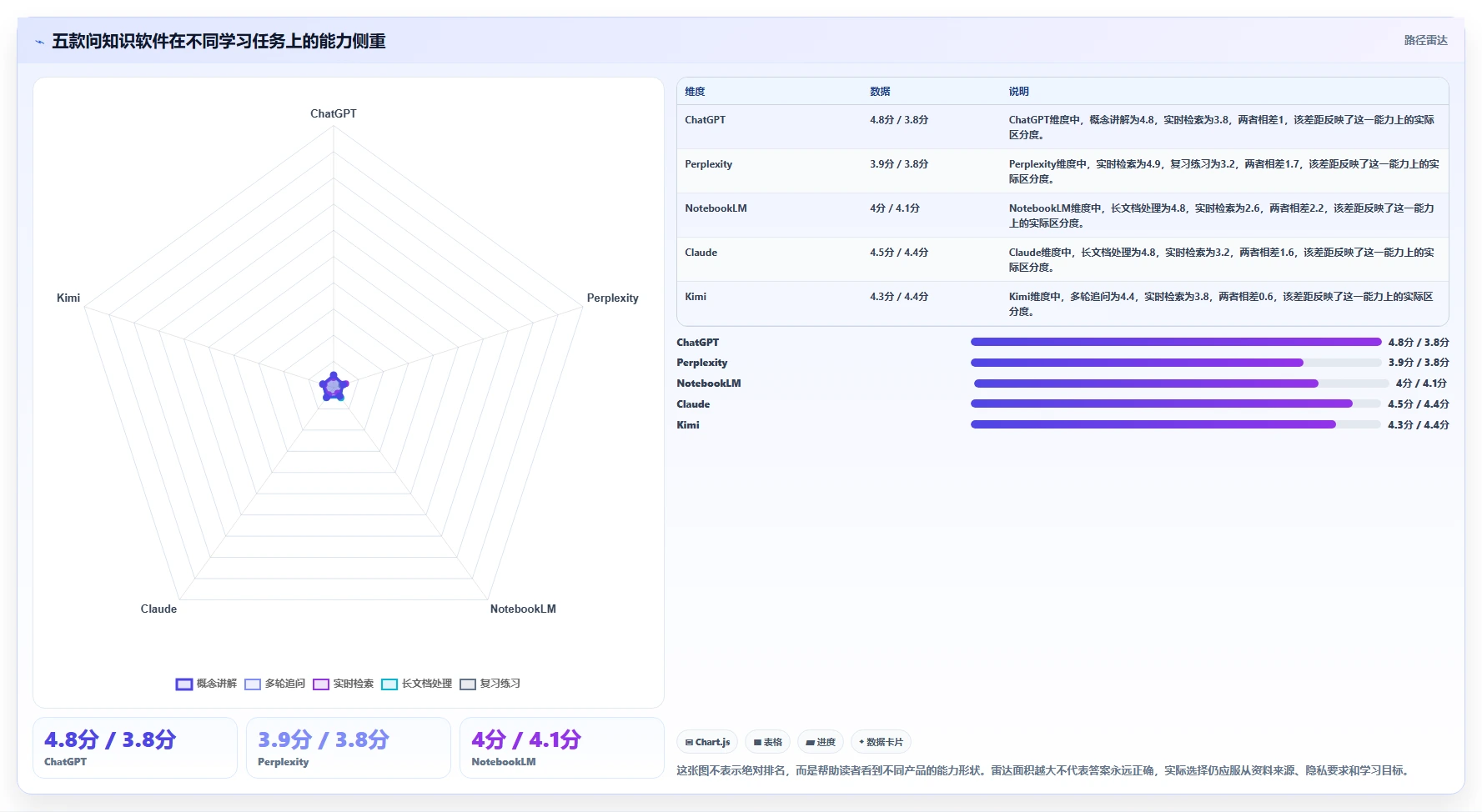The height and width of the screenshot is (812, 1482).
Task: Select the NotebookLM table row name
Action: 716,208
